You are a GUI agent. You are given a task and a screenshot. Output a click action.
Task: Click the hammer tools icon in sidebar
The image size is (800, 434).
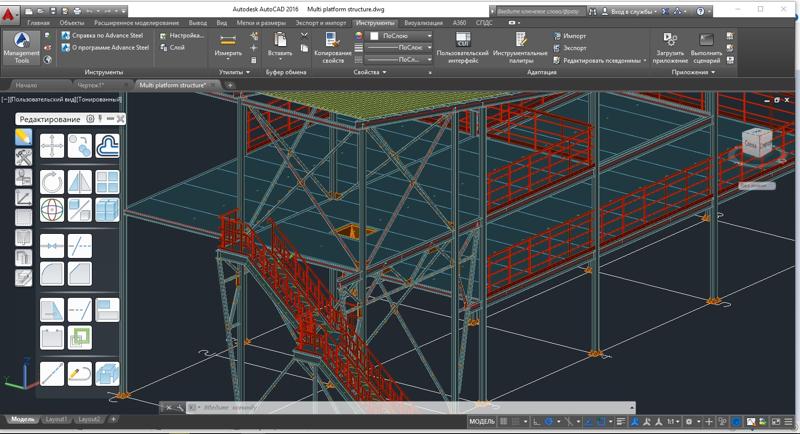coord(23,158)
